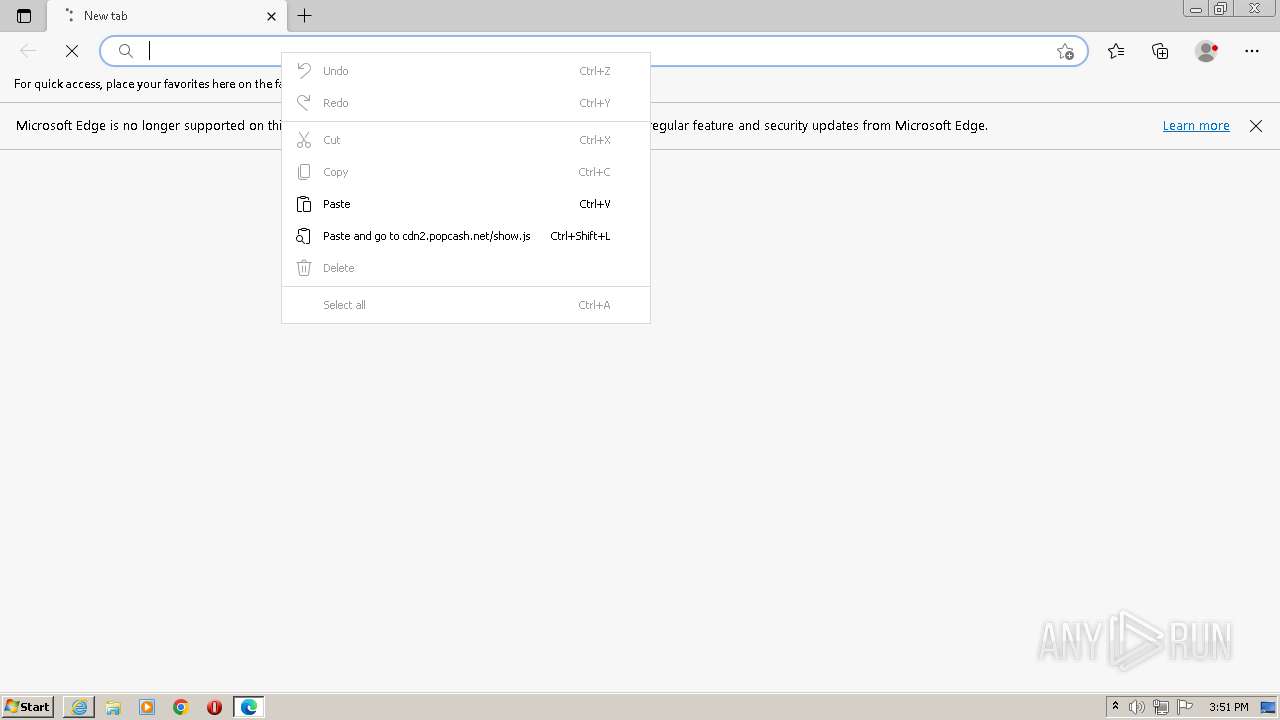Open the Collections icon
The width and height of the screenshot is (1280, 720).
tap(1160, 51)
